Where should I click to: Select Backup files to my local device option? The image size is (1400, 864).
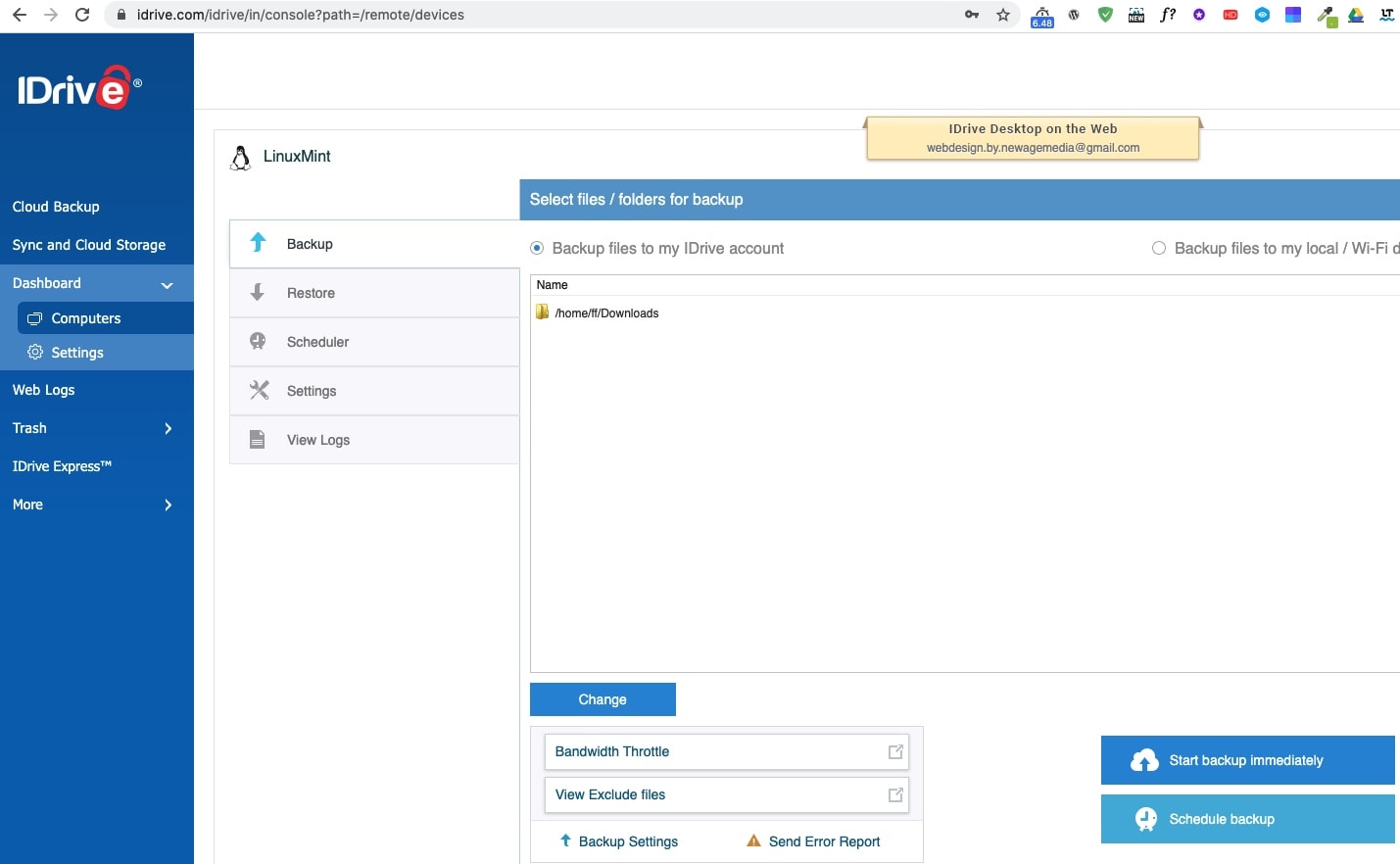pos(1159,248)
